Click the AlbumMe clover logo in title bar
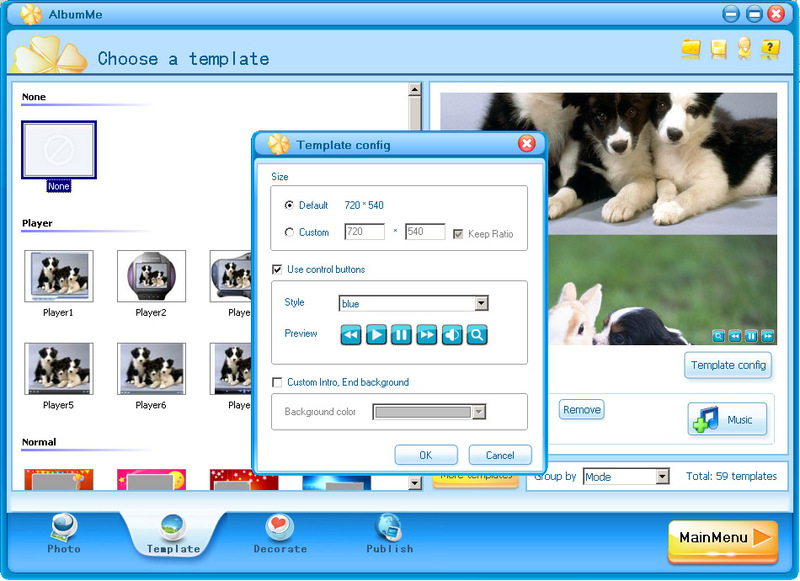The width and height of the screenshot is (800, 581). point(31,14)
